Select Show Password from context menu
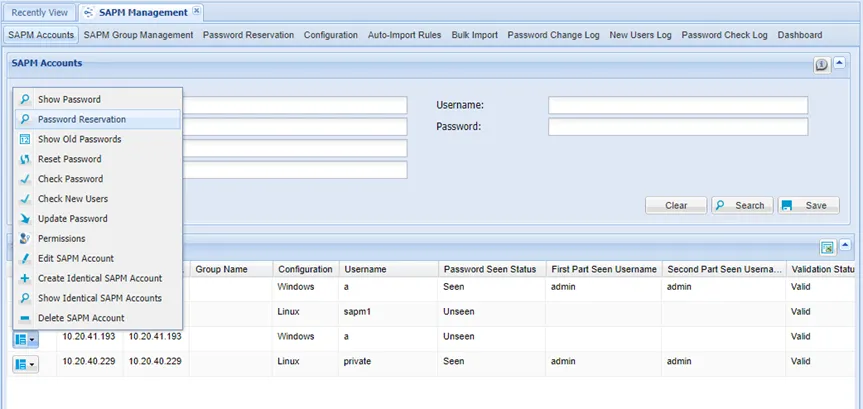863x409 pixels. [x=97, y=100]
